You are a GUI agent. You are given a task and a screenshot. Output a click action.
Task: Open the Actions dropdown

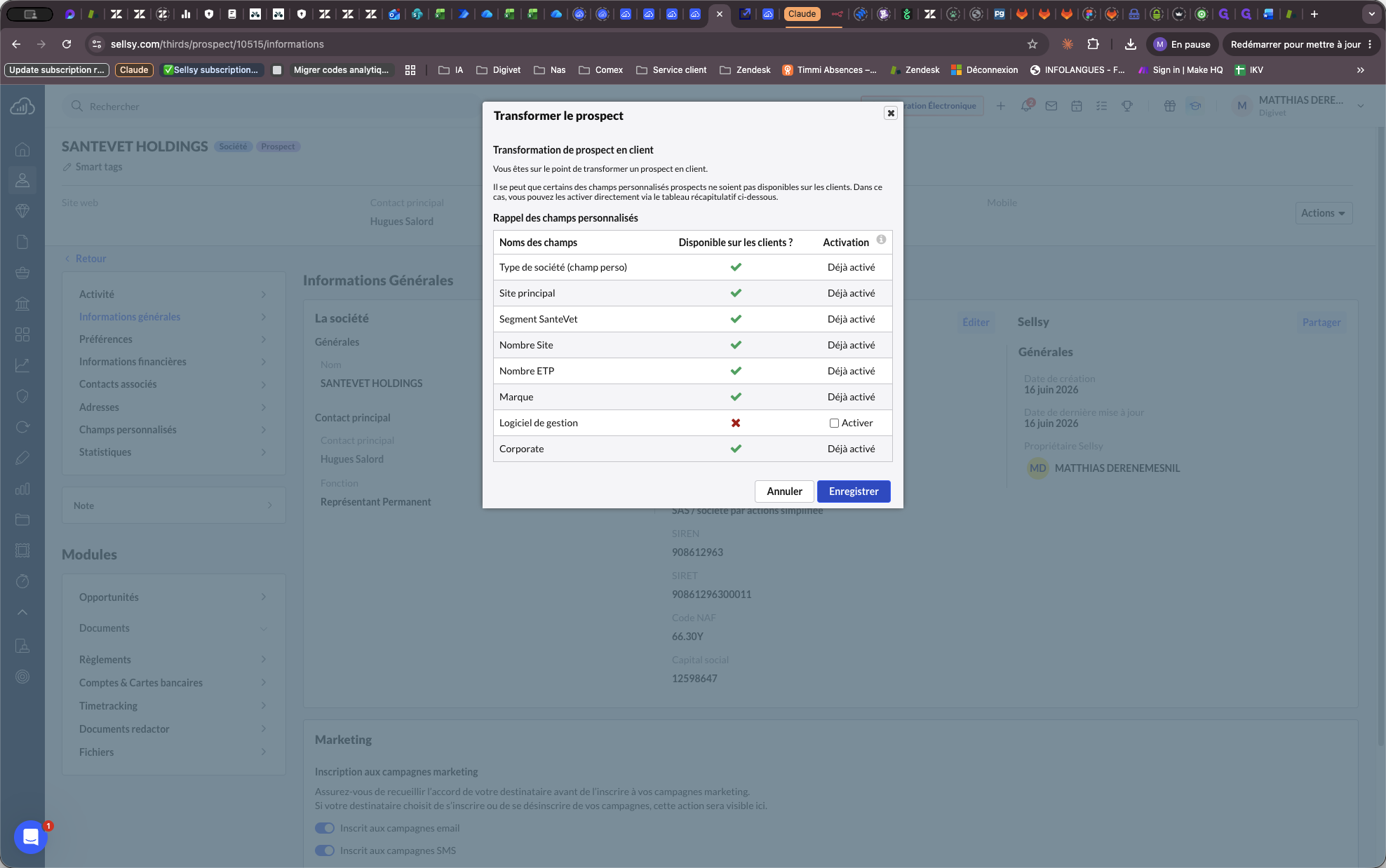pyautogui.click(x=1323, y=213)
